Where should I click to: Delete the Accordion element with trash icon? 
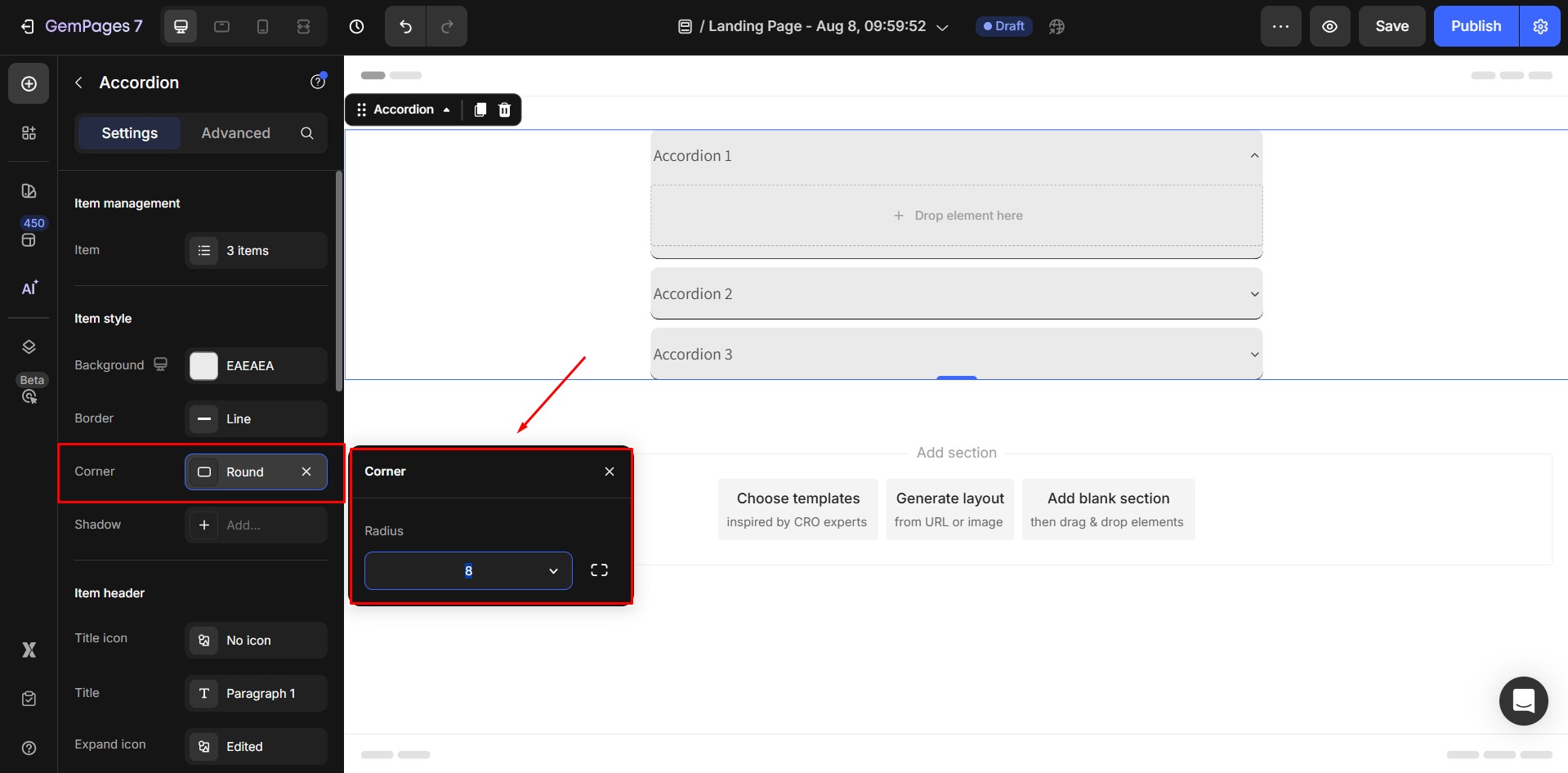pos(505,109)
